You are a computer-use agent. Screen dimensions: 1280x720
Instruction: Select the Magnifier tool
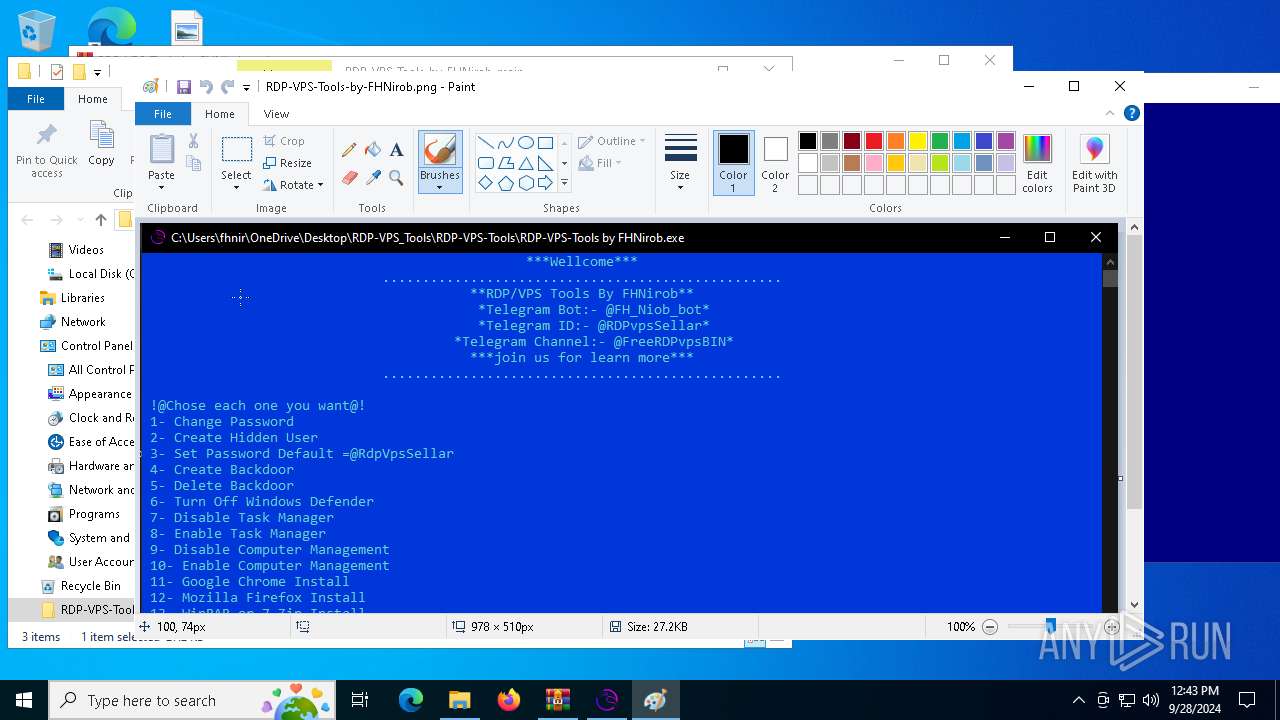(396, 178)
